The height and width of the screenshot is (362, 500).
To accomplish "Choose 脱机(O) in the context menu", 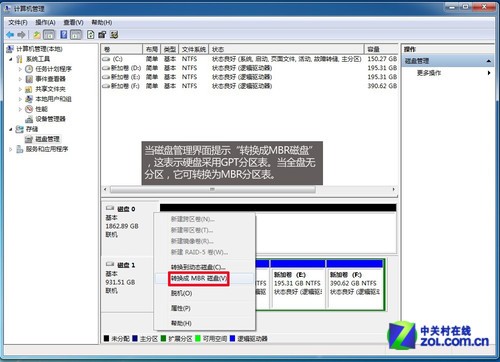I will [x=204, y=293].
